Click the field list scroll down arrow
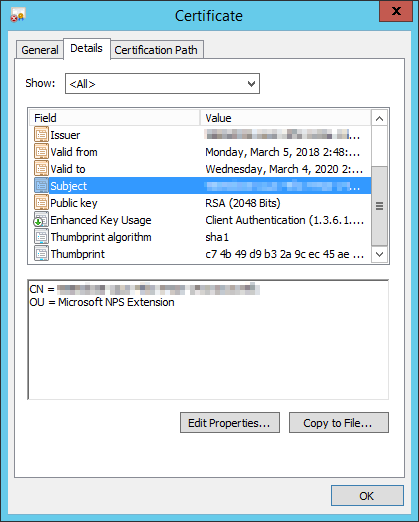The image size is (419, 522). pos(379,254)
